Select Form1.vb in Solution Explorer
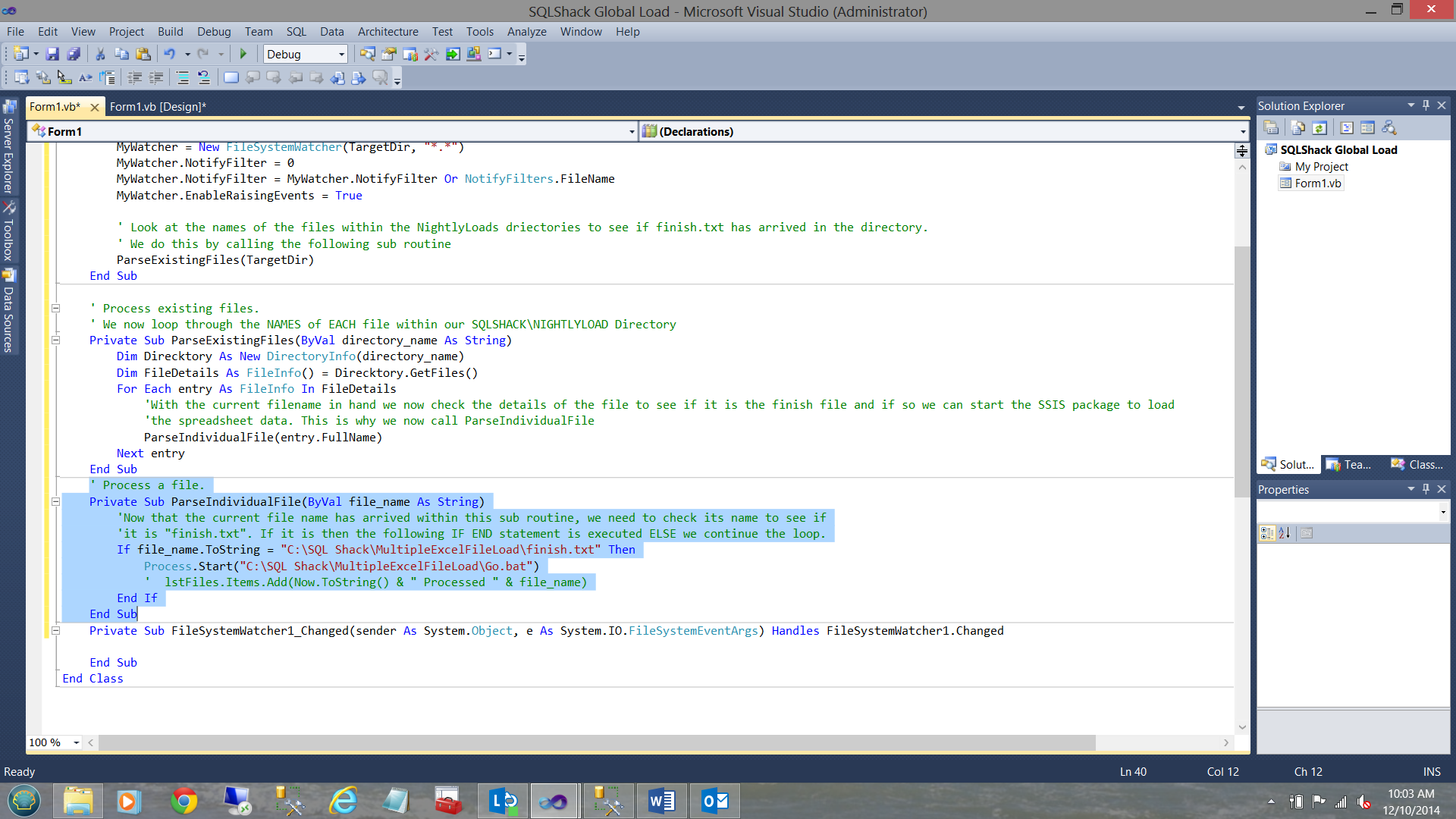The image size is (1456, 819). [x=1317, y=184]
